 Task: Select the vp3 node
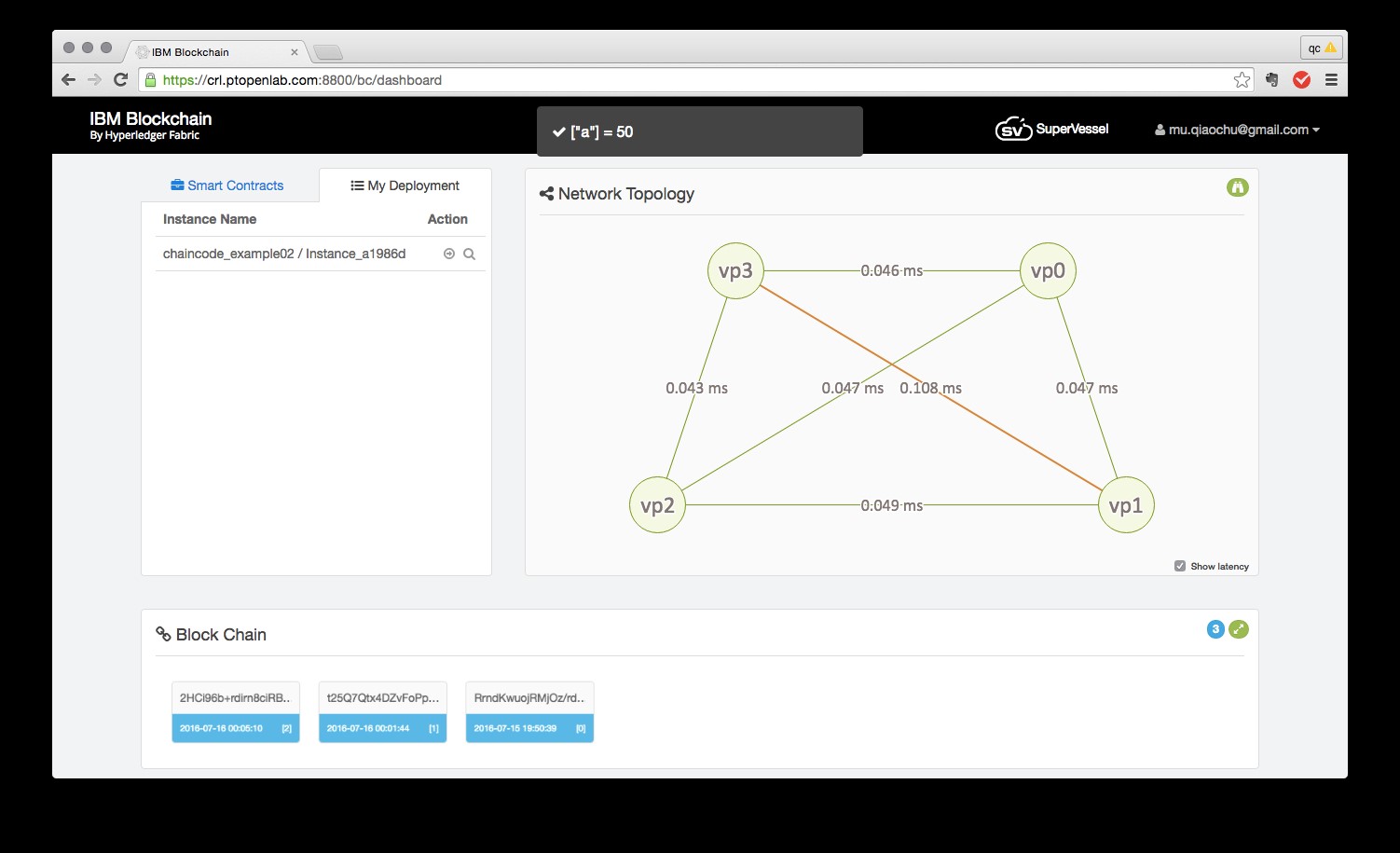tap(735, 270)
